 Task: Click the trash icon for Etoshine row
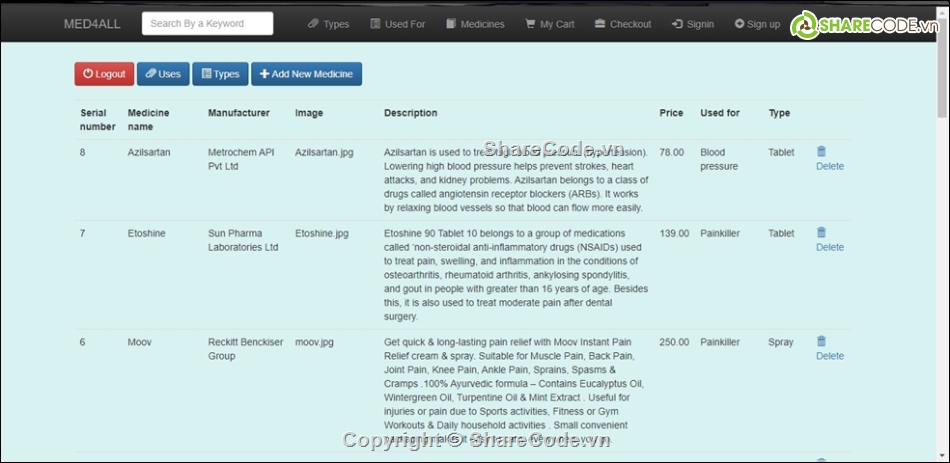pos(821,233)
